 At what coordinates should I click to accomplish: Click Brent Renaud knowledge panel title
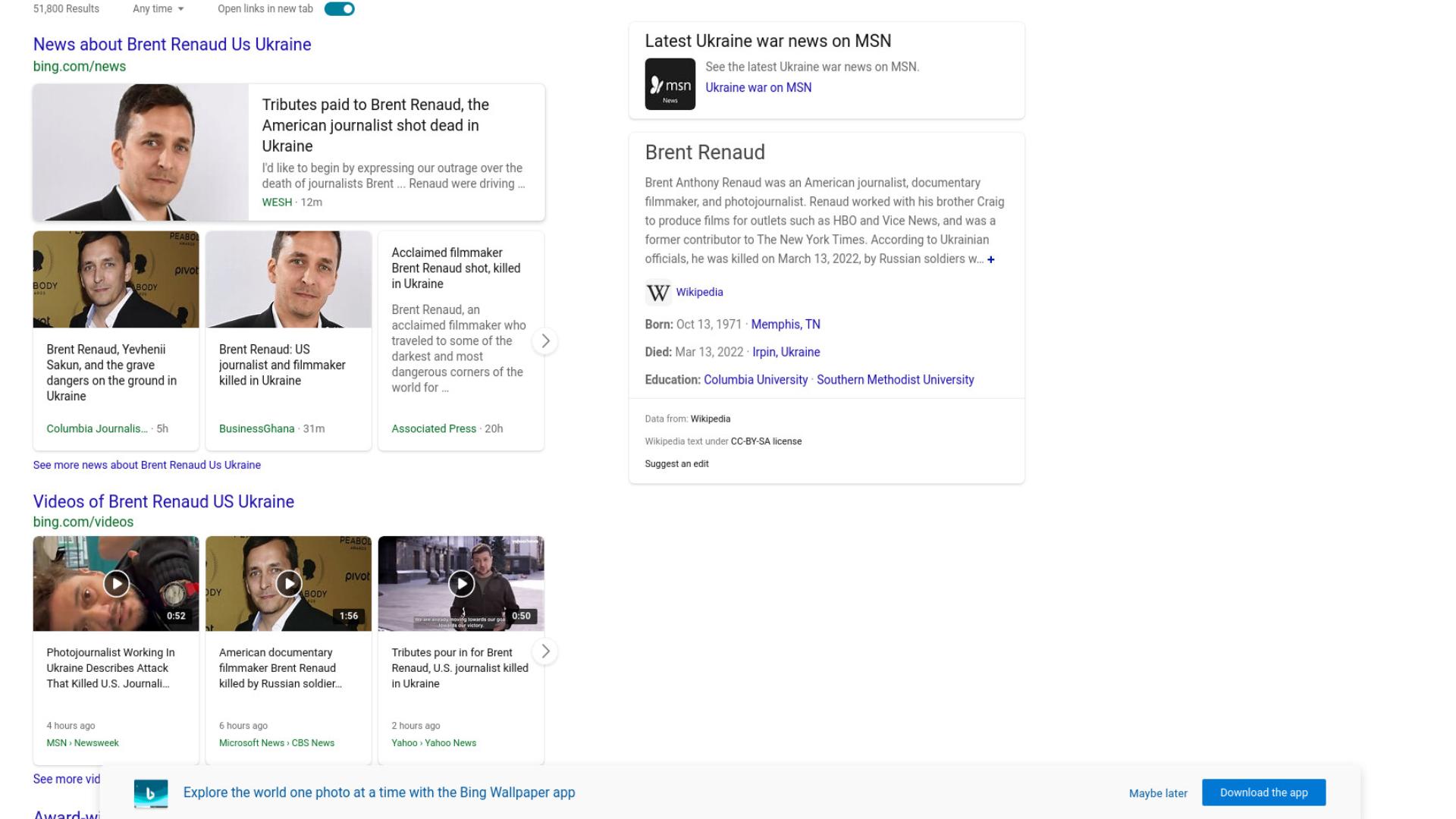click(704, 152)
